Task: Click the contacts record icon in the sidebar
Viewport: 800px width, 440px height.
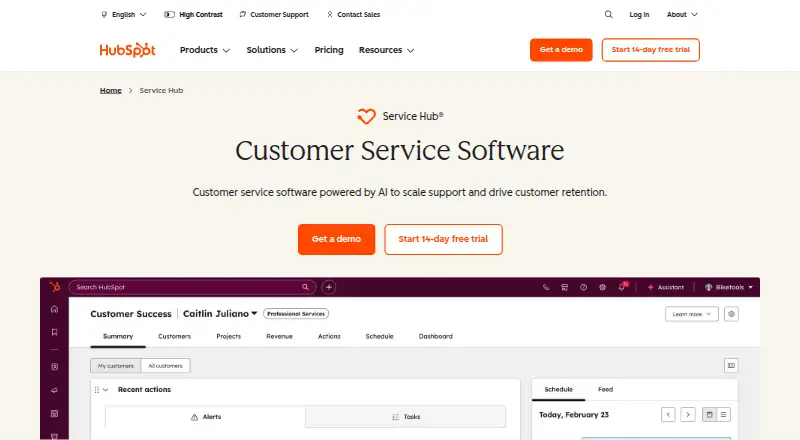Action: pos(54,366)
